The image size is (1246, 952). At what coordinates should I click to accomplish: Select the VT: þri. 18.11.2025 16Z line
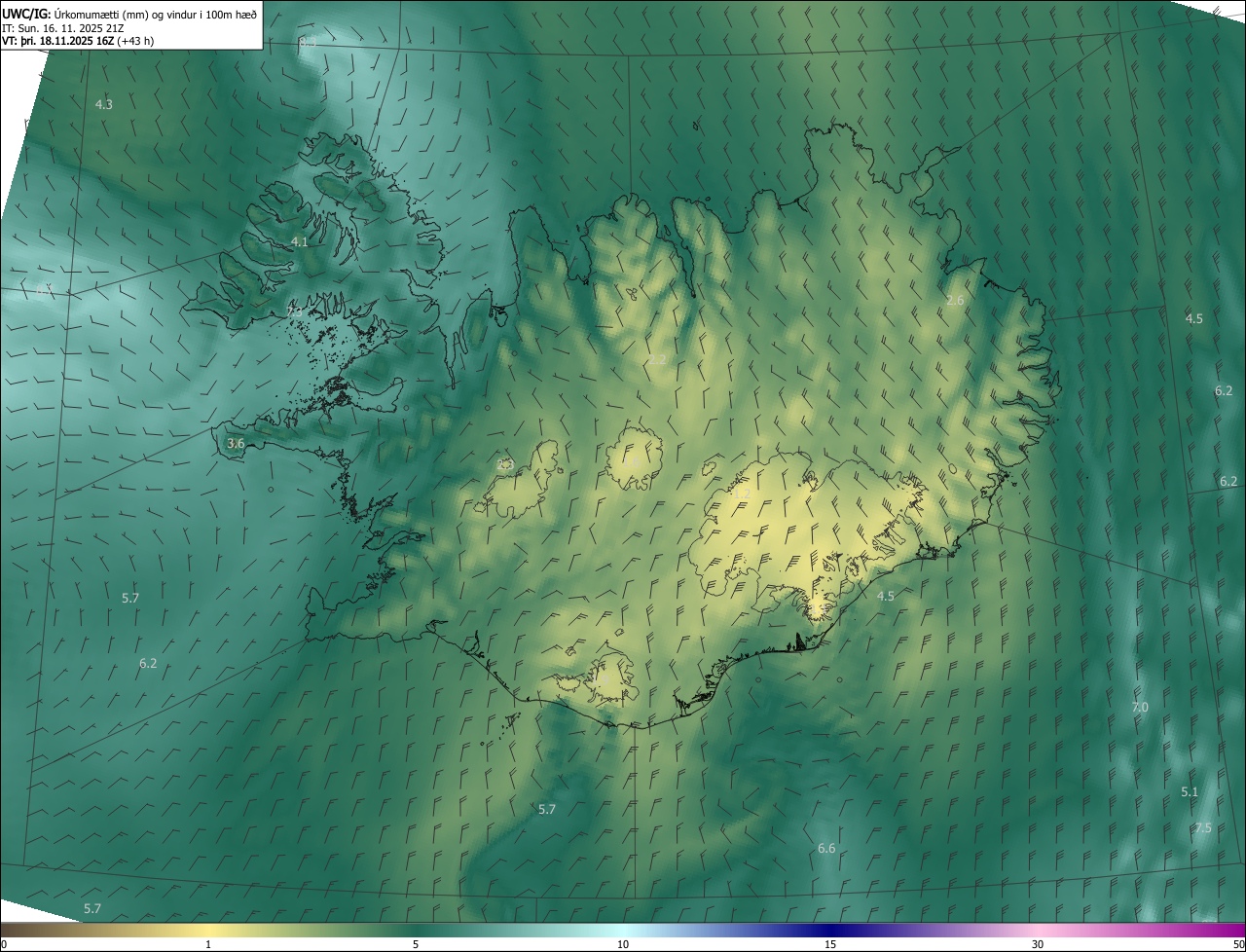tap(78, 41)
